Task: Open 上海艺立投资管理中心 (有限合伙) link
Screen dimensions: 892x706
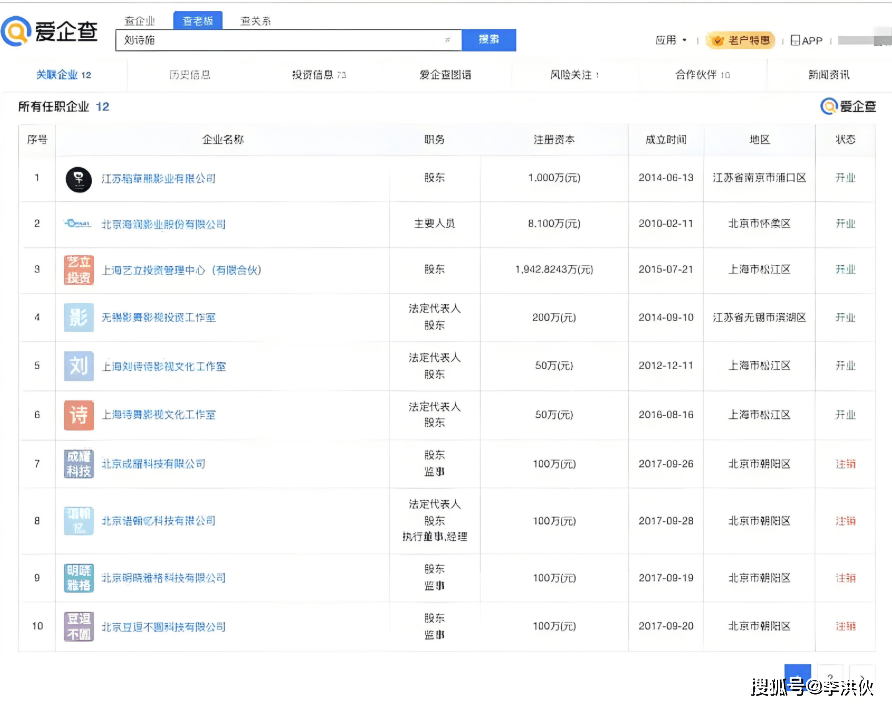Action: pos(181,270)
